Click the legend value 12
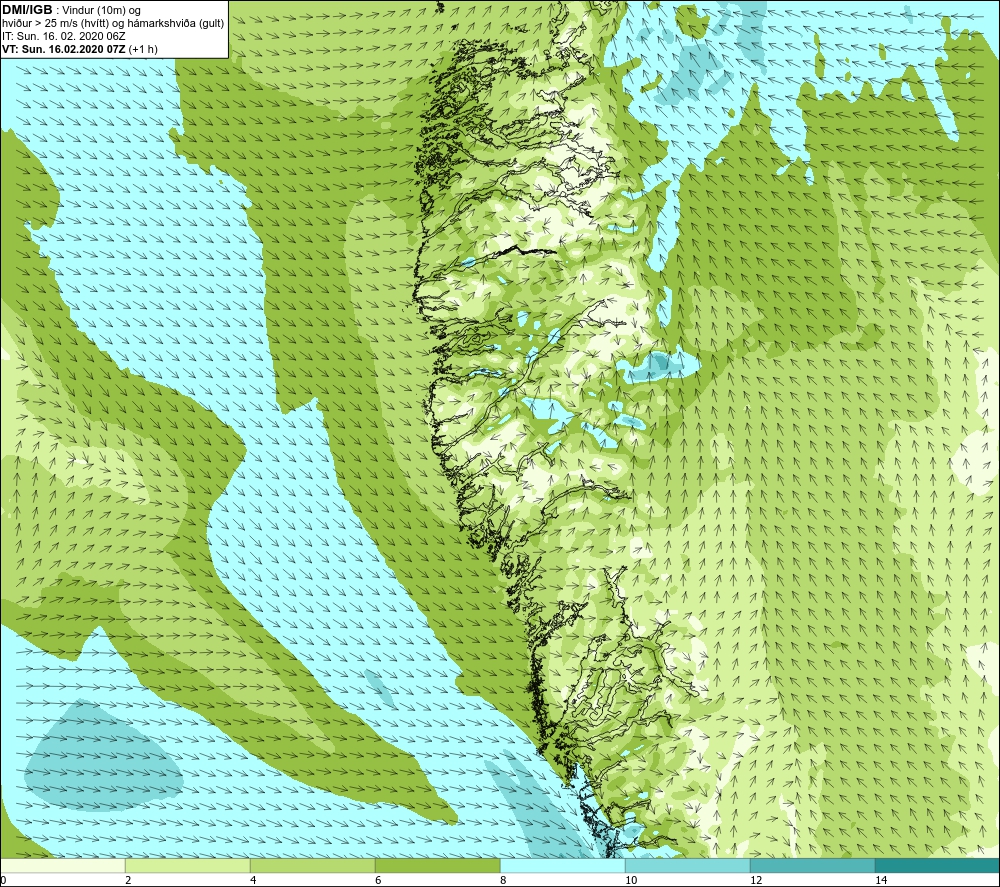Viewport: 1000px width, 887px height. (x=756, y=880)
